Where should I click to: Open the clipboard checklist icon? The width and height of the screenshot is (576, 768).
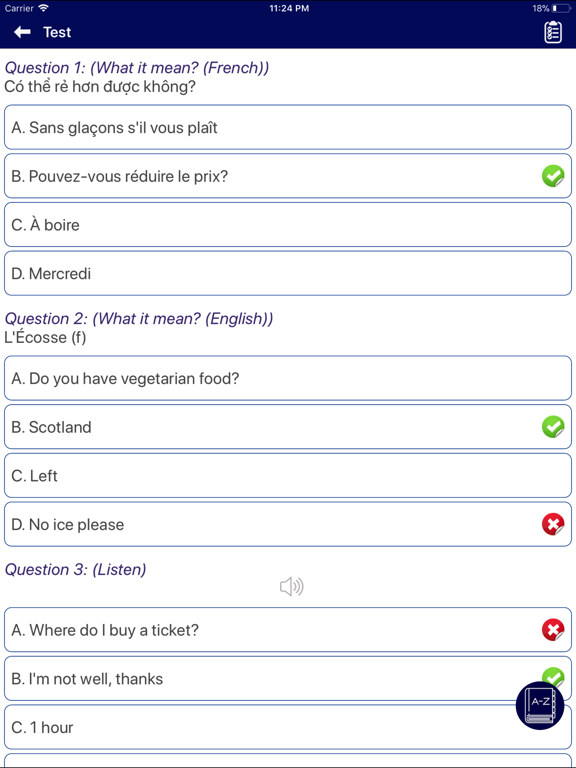(553, 32)
